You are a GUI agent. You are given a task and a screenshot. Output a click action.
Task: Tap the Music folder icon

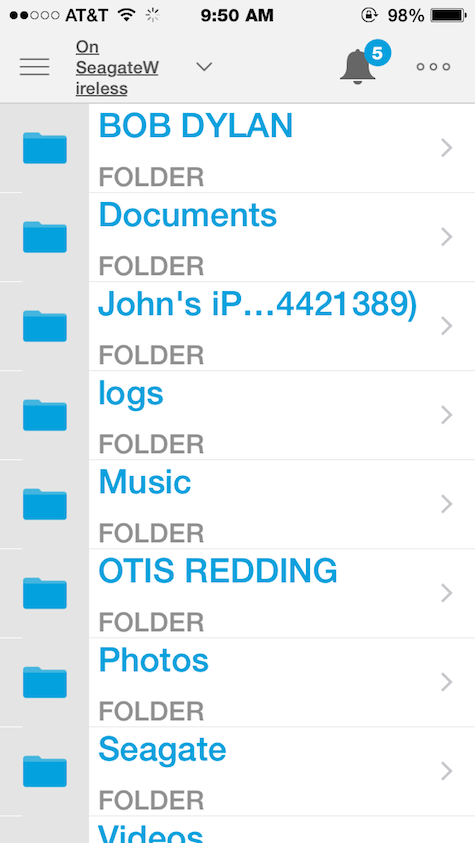click(x=45, y=504)
